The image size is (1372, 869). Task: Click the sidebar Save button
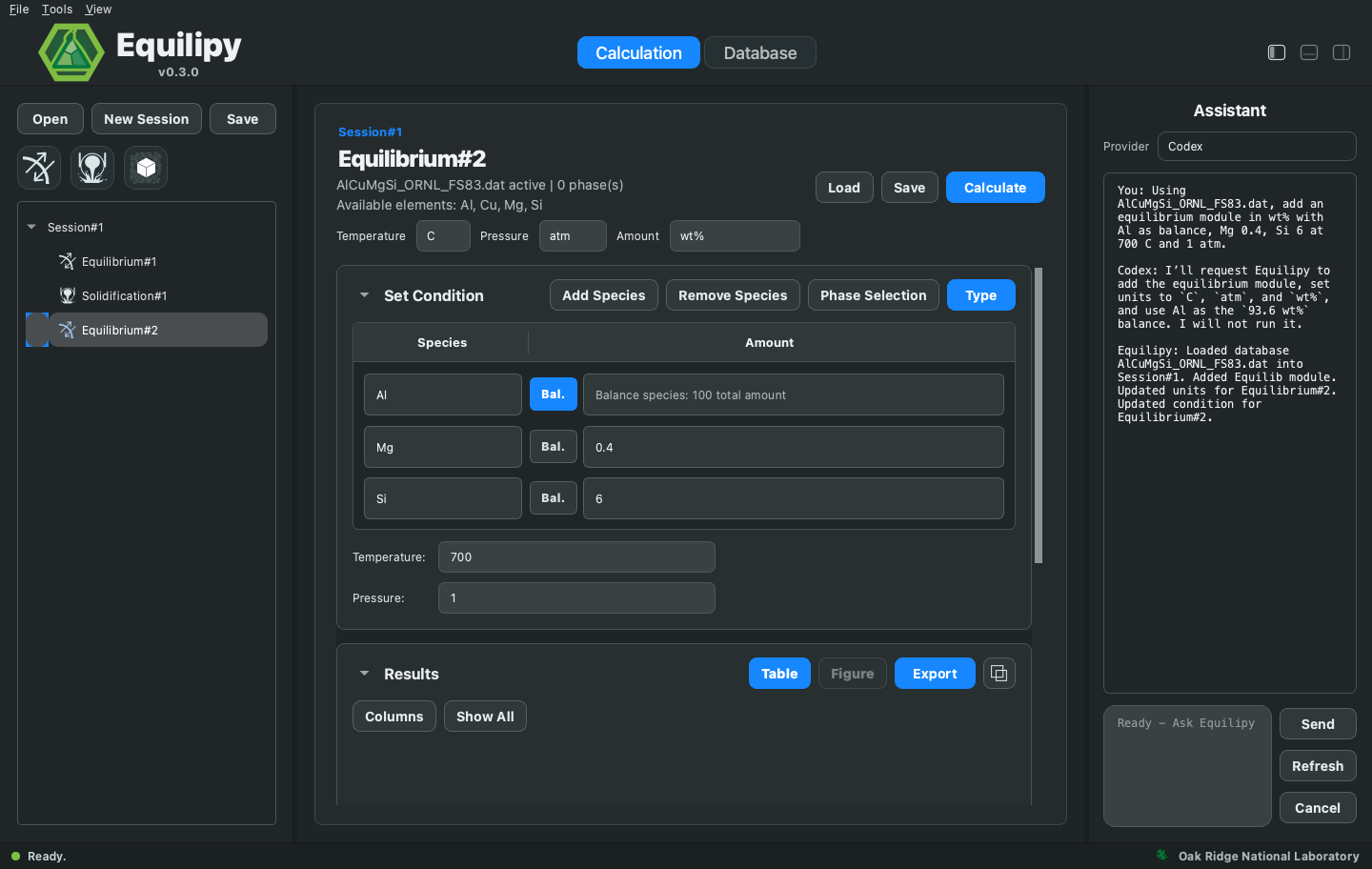point(243,119)
